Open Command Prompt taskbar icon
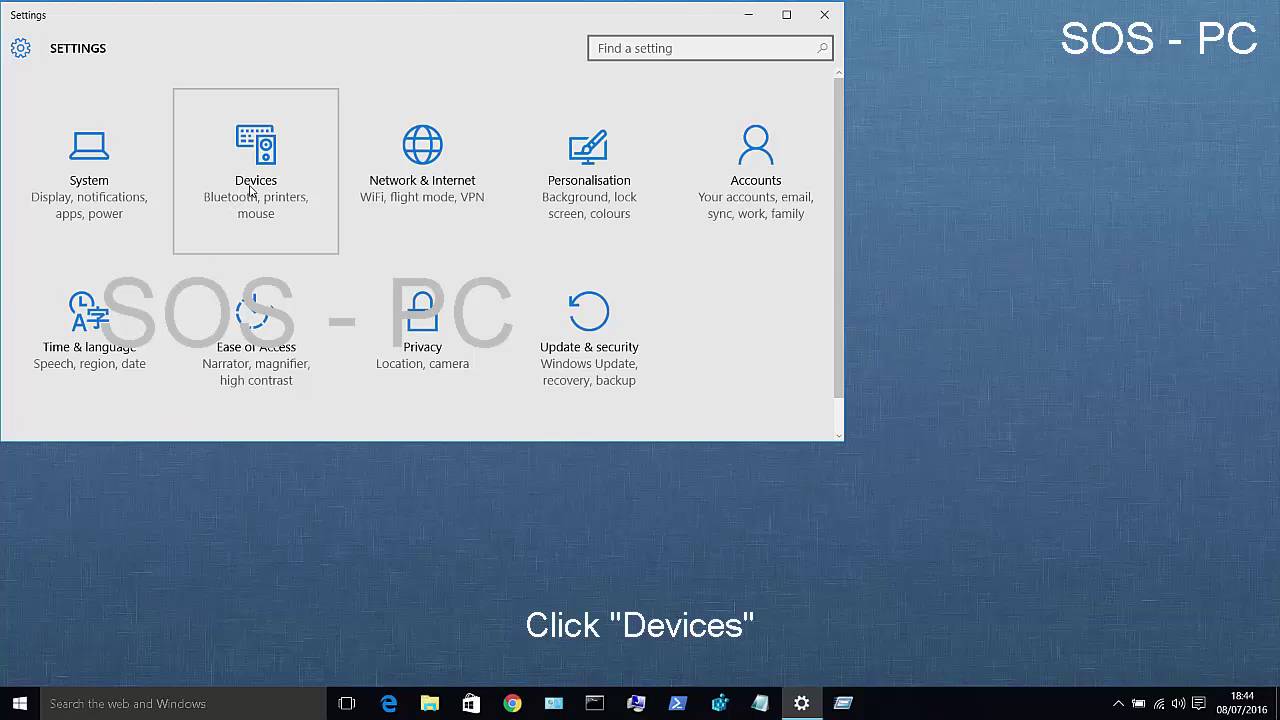This screenshot has width=1280, height=720. [595, 703]
